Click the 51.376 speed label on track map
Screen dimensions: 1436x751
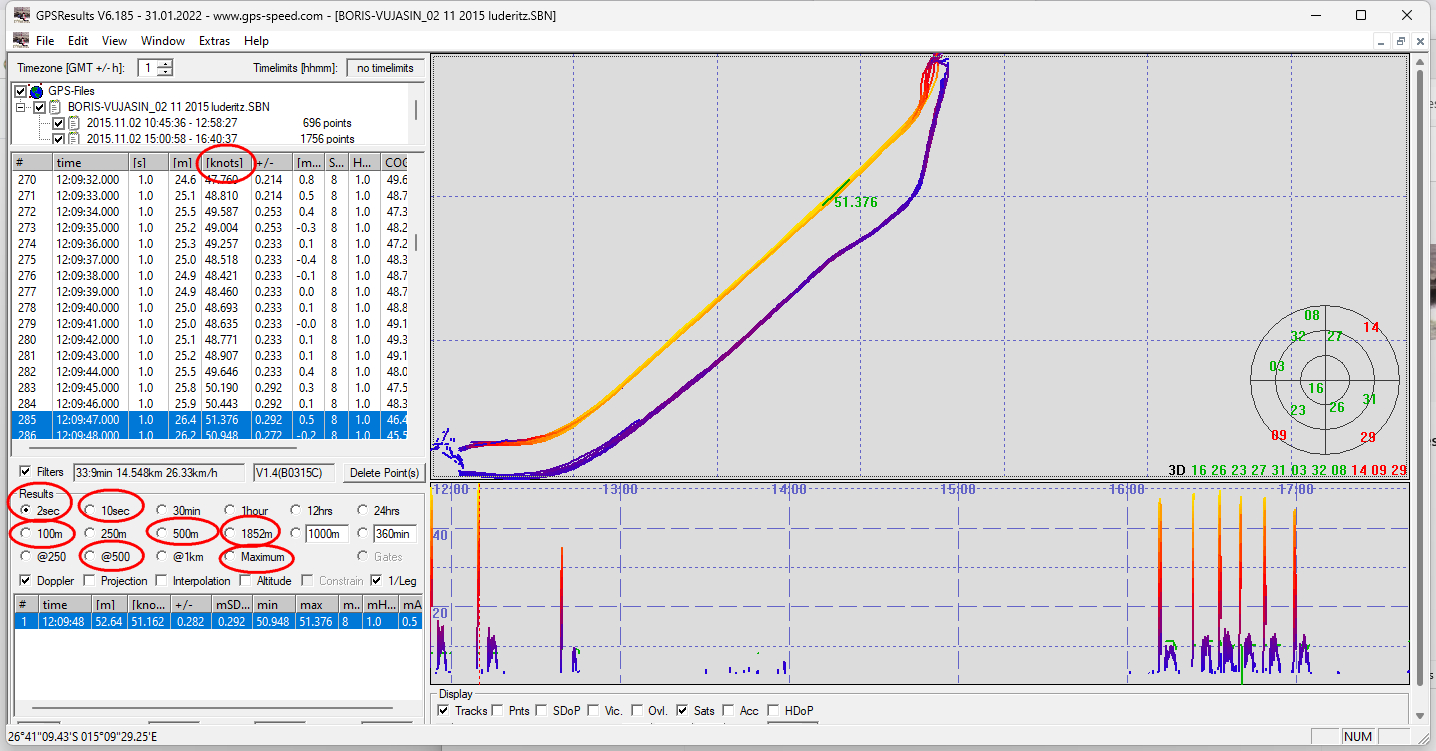(855, 202)
